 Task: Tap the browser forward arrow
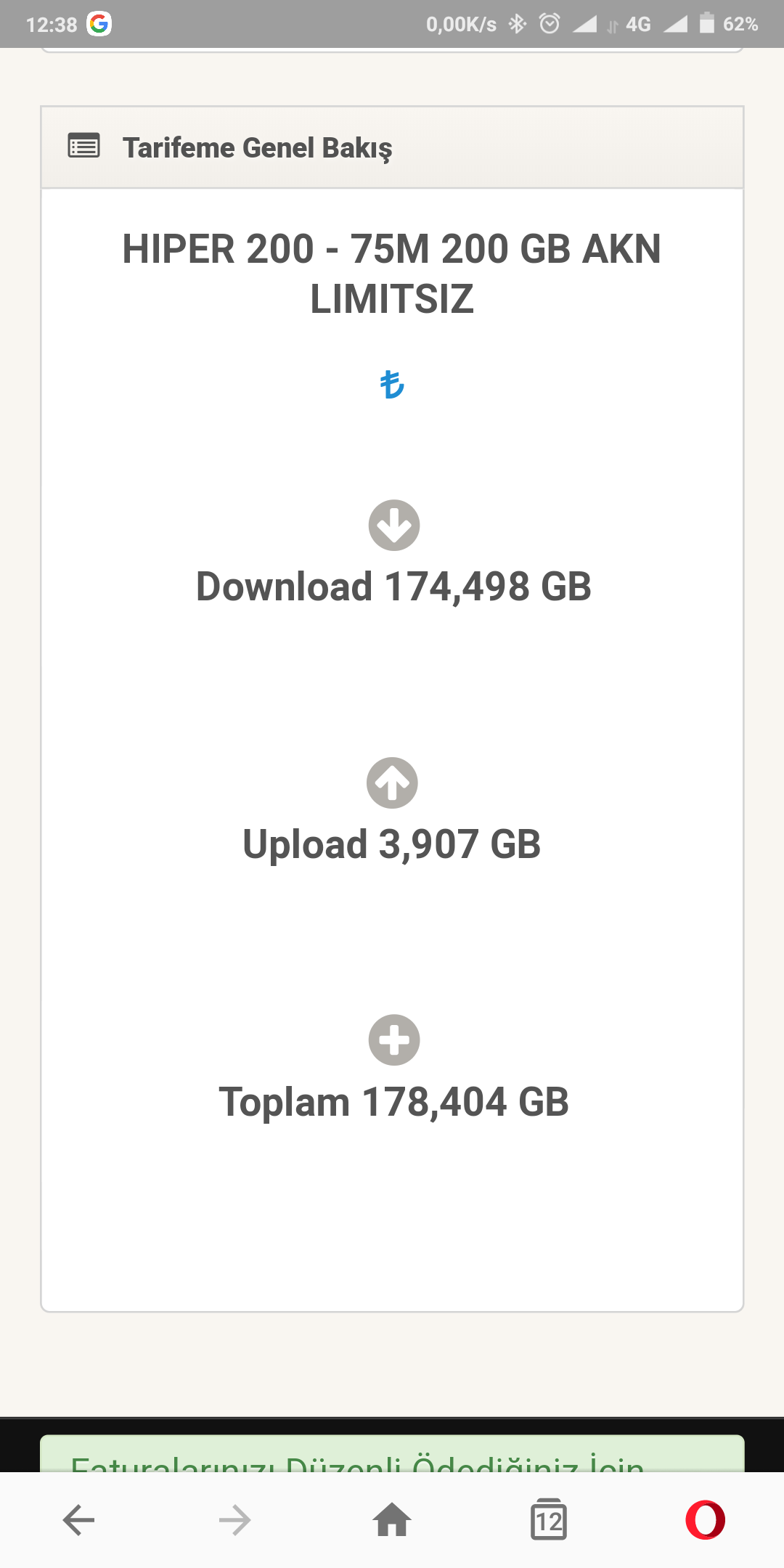click(x=235, y=1520)
